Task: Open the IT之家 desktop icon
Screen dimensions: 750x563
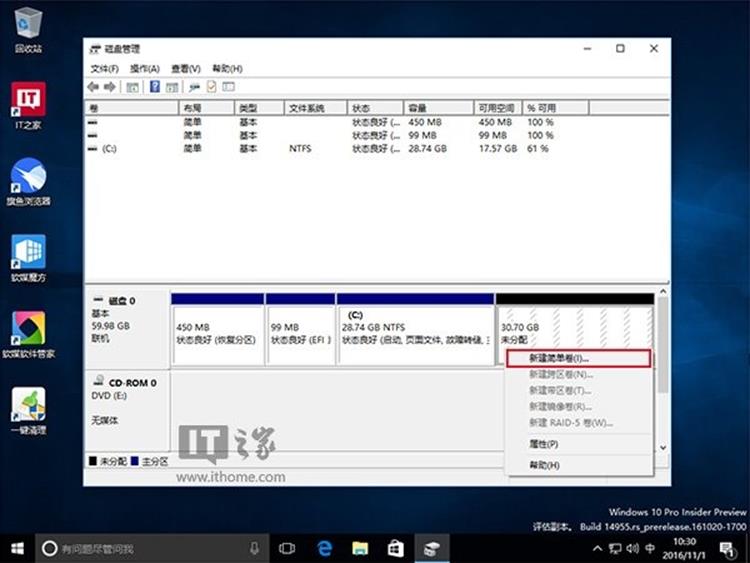Action: 28,101
